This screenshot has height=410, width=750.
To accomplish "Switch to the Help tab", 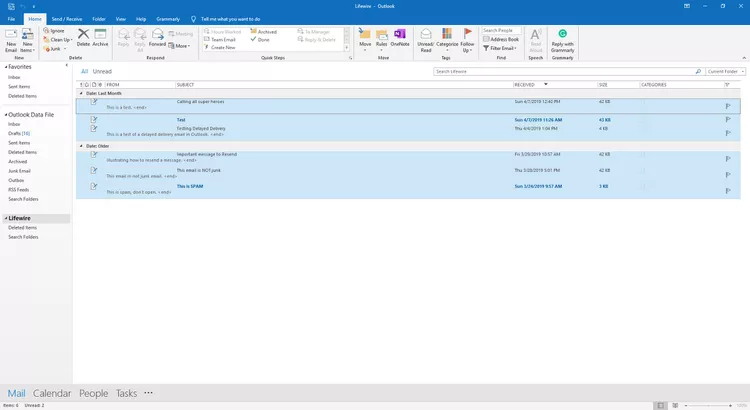I will 141,19.
